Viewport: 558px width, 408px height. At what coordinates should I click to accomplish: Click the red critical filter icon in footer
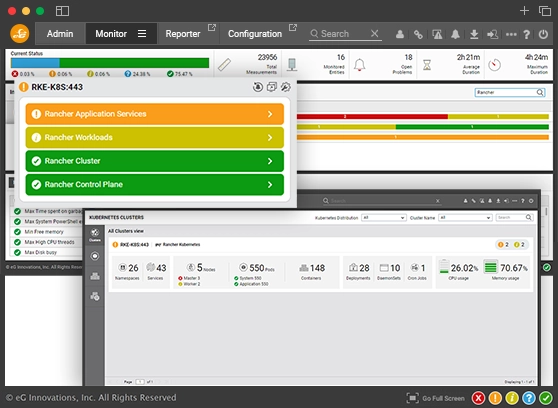coord(478,398)
